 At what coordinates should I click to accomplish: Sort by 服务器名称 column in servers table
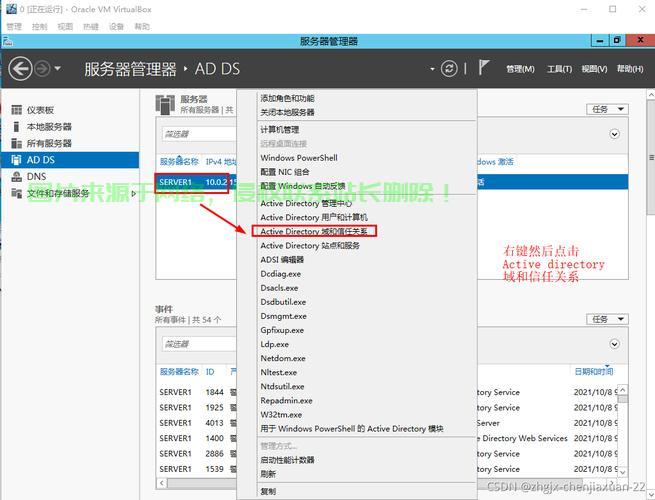coord(179,162)
